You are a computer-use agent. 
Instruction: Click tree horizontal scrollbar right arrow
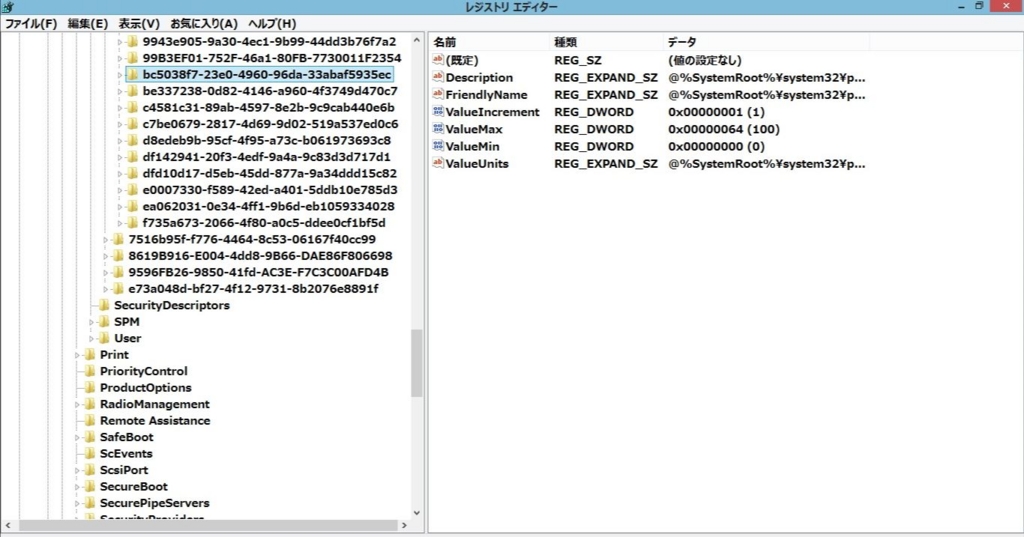(x=404, y=525)
